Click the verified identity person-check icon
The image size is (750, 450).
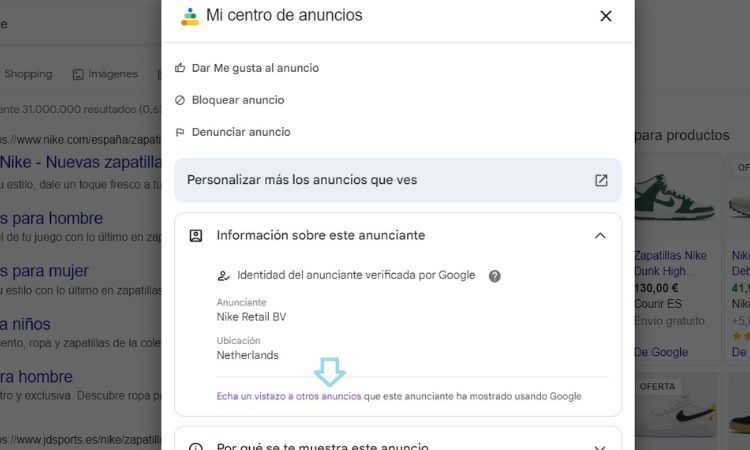(x=223, y=275)
